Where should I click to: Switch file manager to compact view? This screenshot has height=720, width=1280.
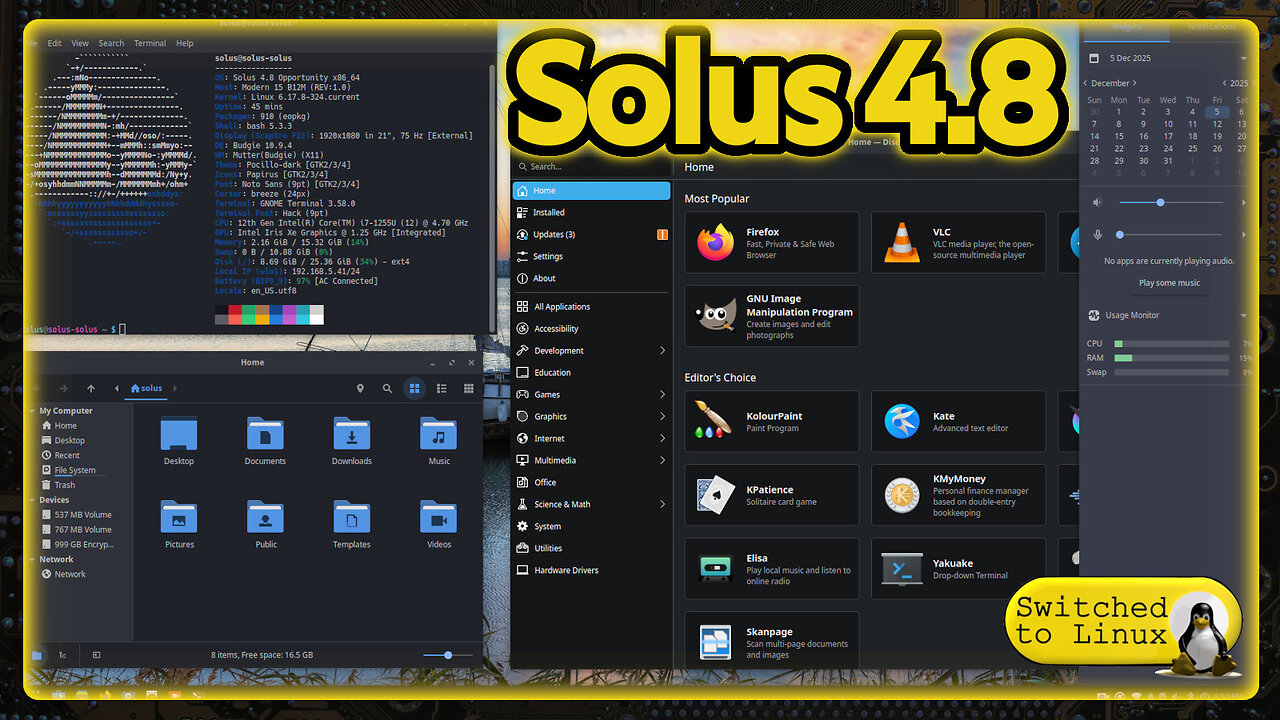468,388
